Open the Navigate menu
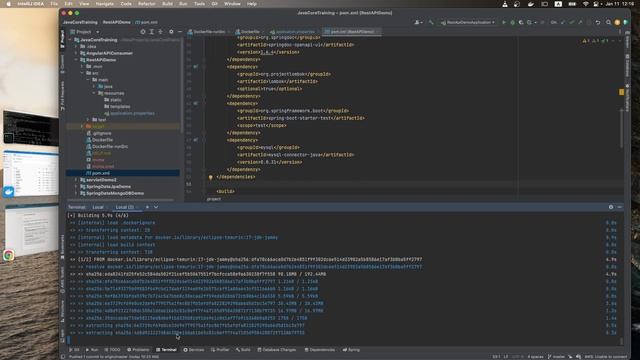Viewport: 640px width, 360px height. click(104, 4)
